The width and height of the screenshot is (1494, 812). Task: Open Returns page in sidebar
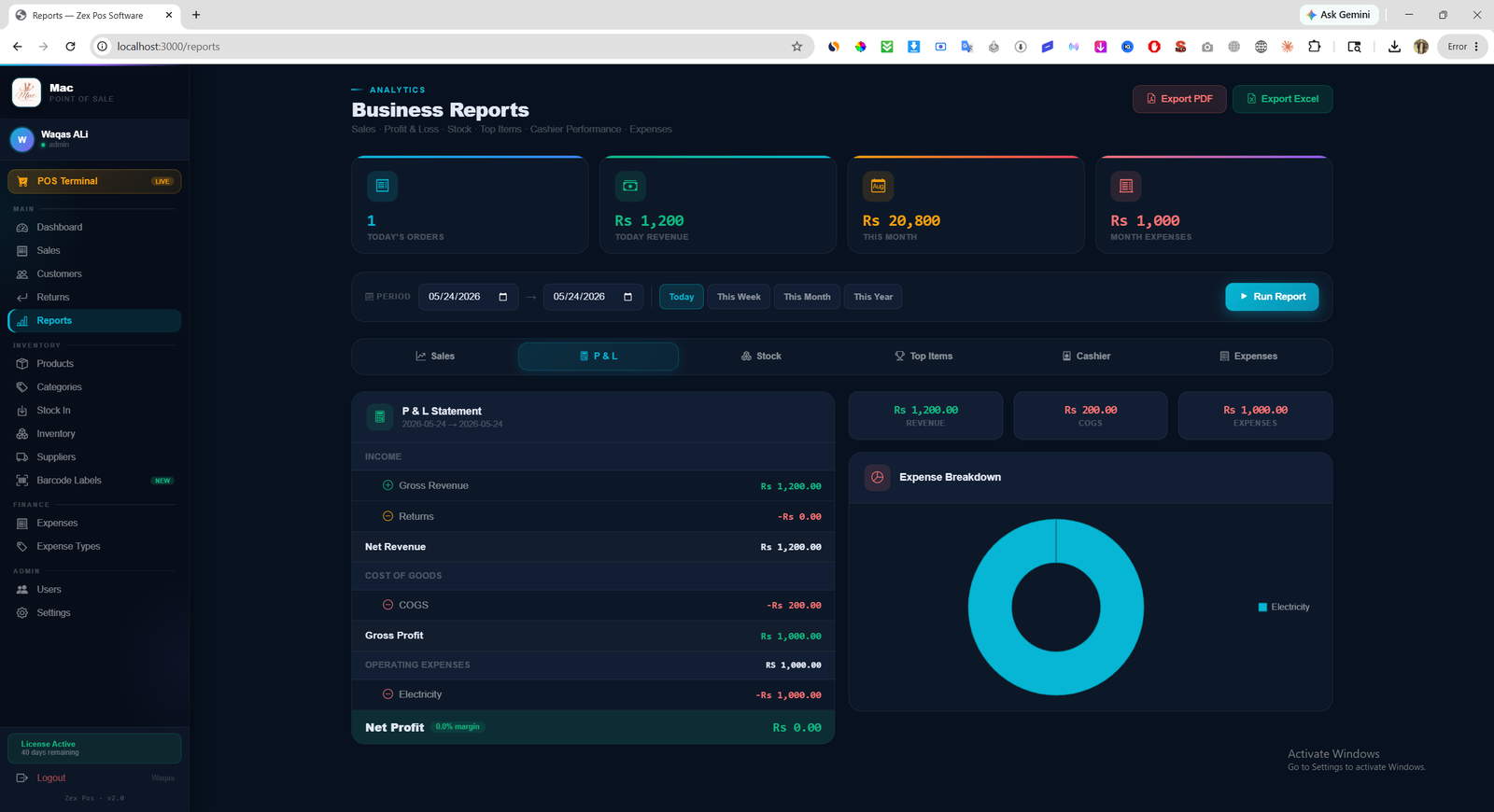(x=93, y=297)
